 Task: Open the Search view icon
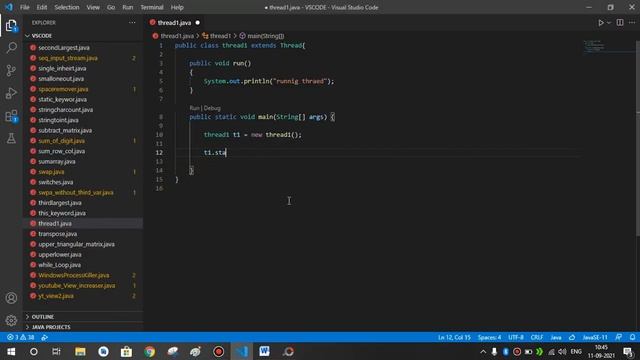11,48
